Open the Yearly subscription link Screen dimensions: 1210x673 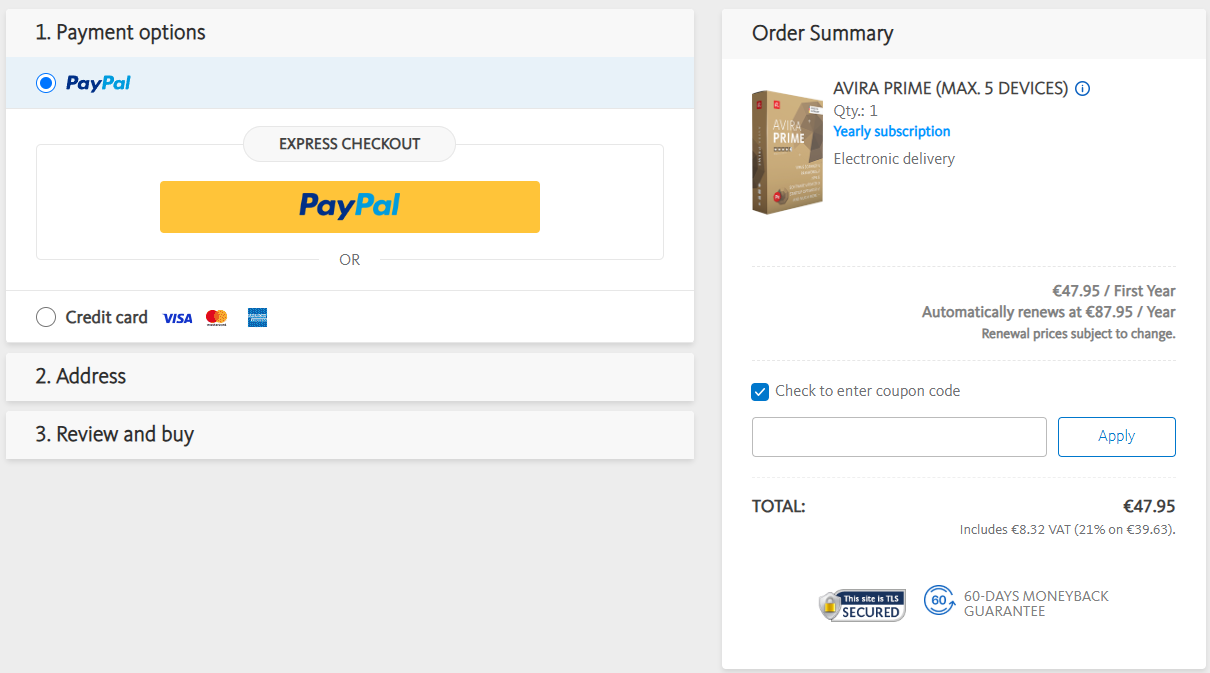(891, 132)
